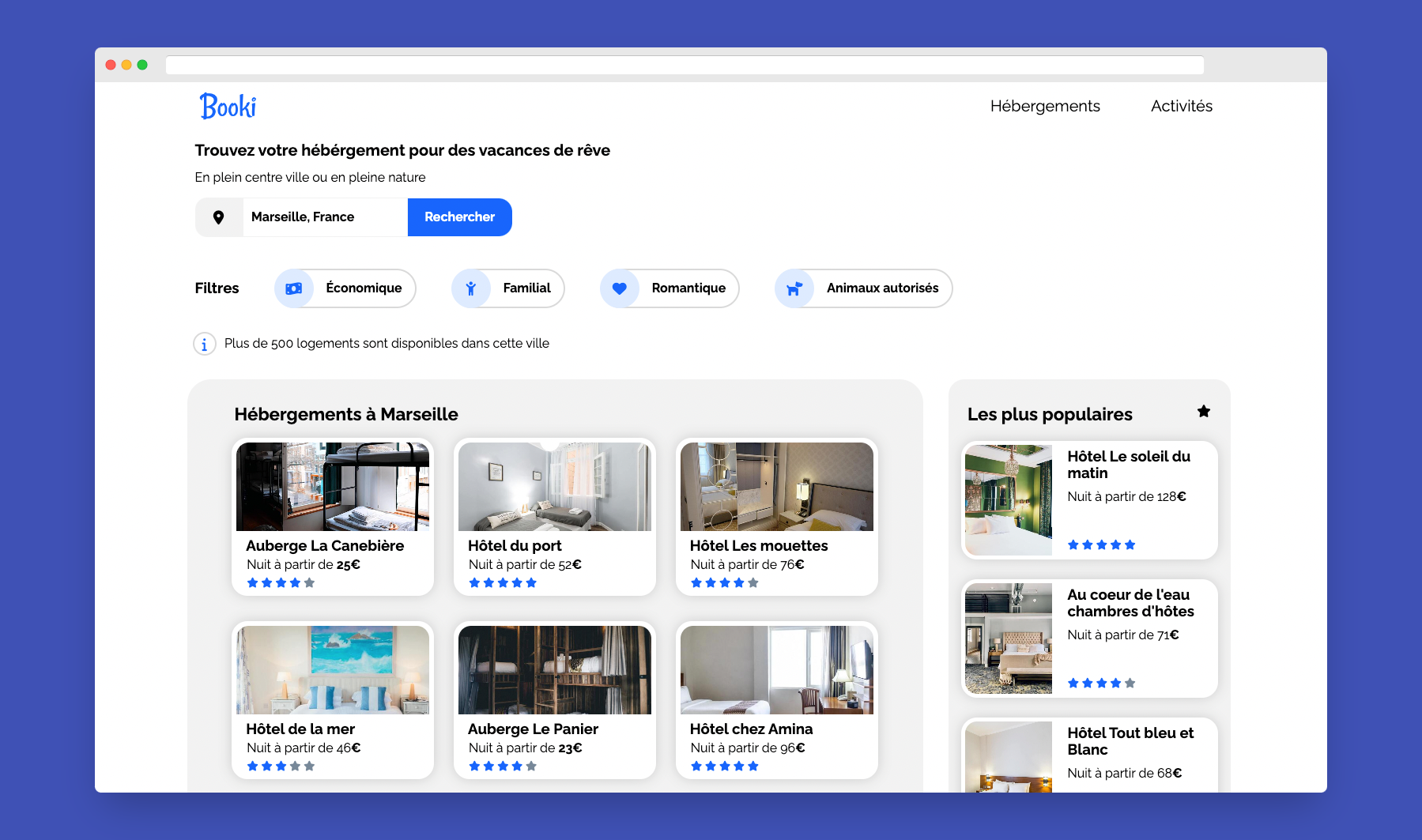Select the Auberge Le Panier card
The image size is (1422, 840).
(x=554, y=700)
